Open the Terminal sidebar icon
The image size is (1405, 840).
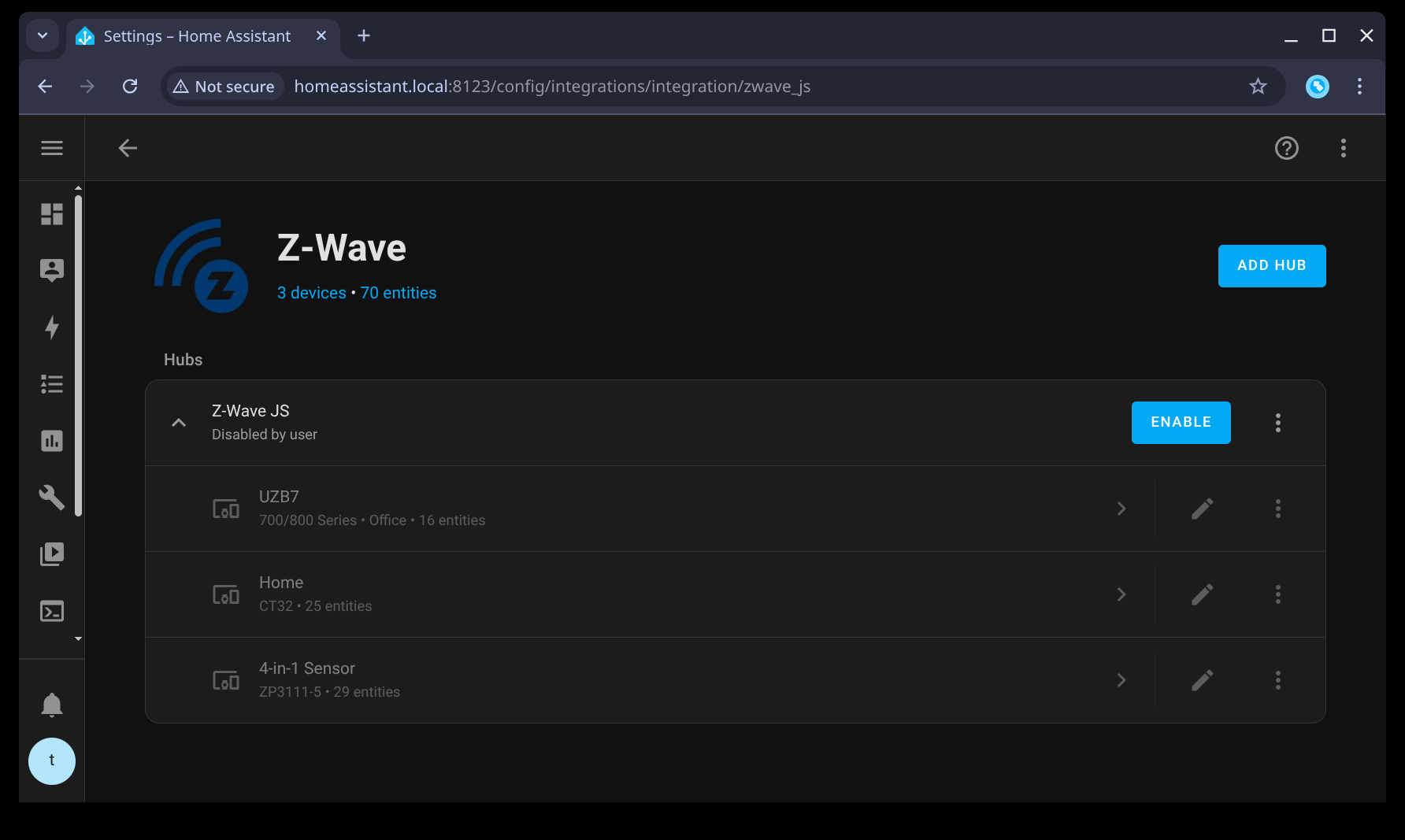(x=52, y=611)
